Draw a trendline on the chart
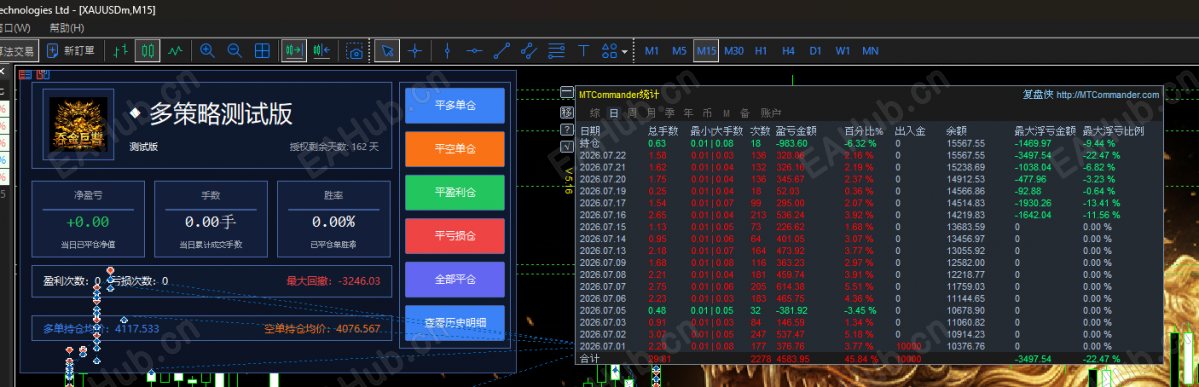This screenshot has height=387, width=1199. [x=502, y=51]
